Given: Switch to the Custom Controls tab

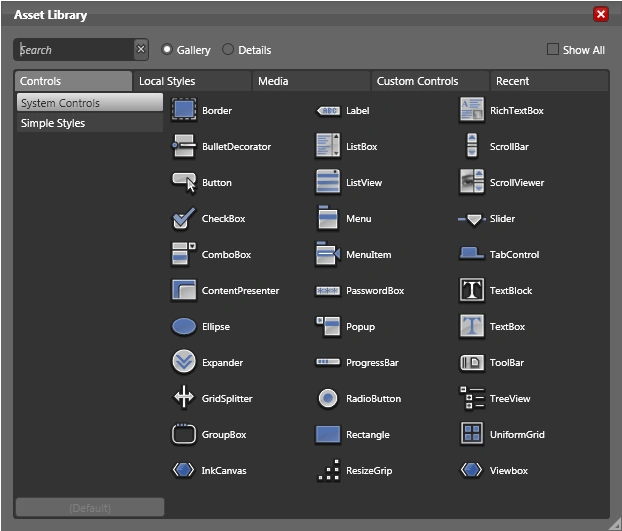Looking at the screenshot, I should click(x=430, y=81).
